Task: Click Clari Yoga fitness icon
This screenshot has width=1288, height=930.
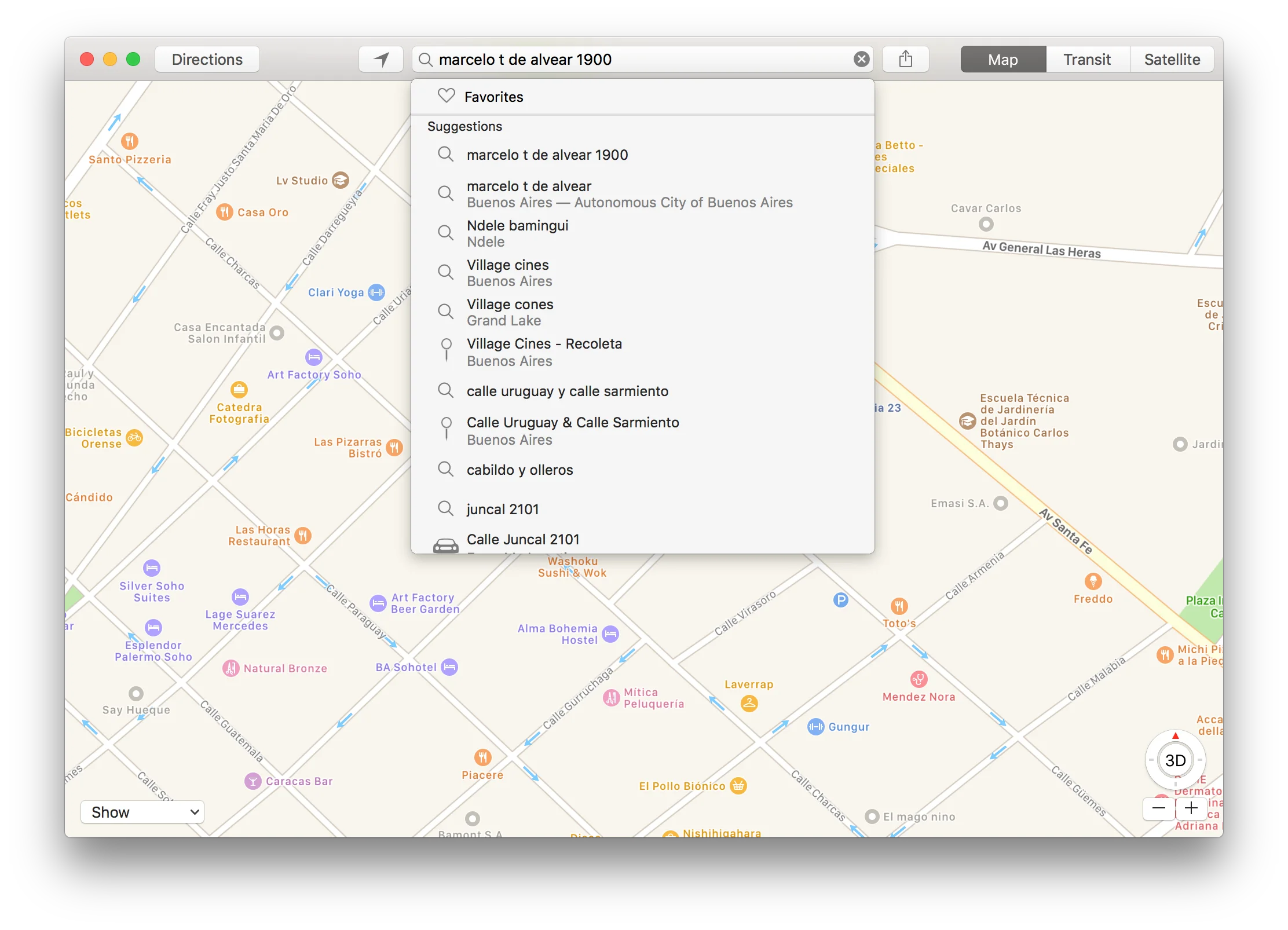Action: click(376, 292)
